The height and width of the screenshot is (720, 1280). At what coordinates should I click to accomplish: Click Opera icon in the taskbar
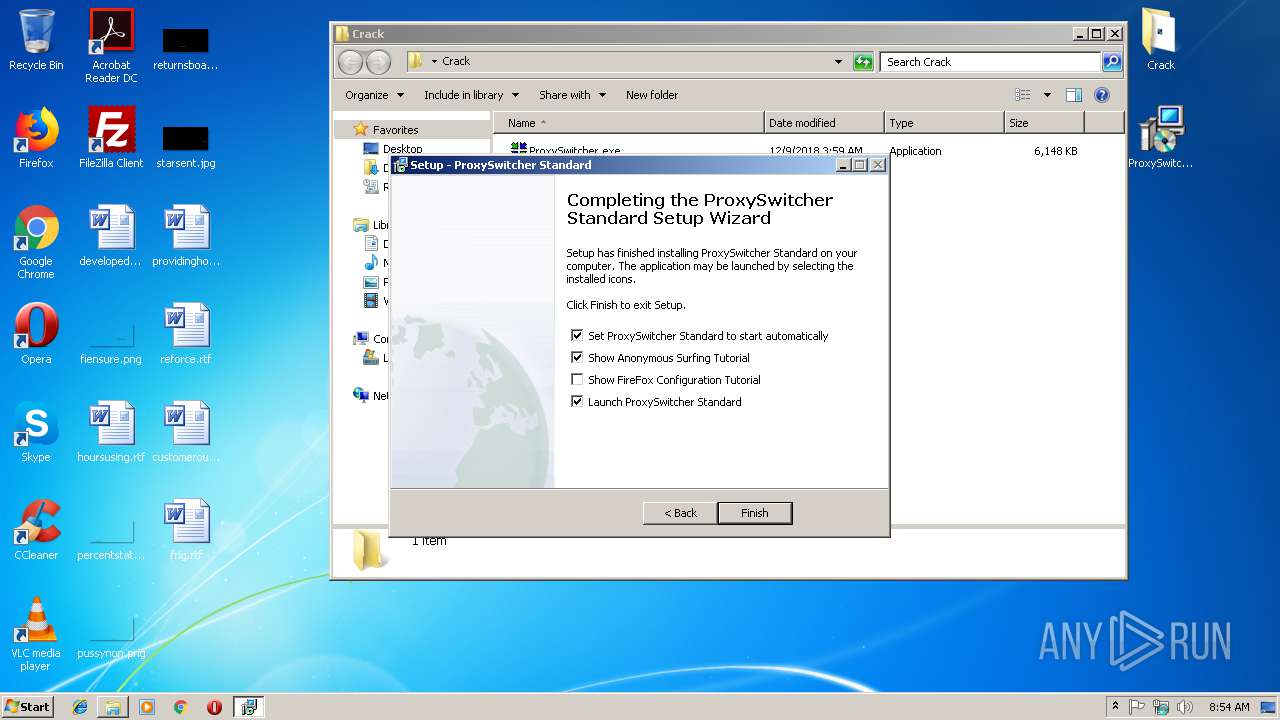point(214,707)
